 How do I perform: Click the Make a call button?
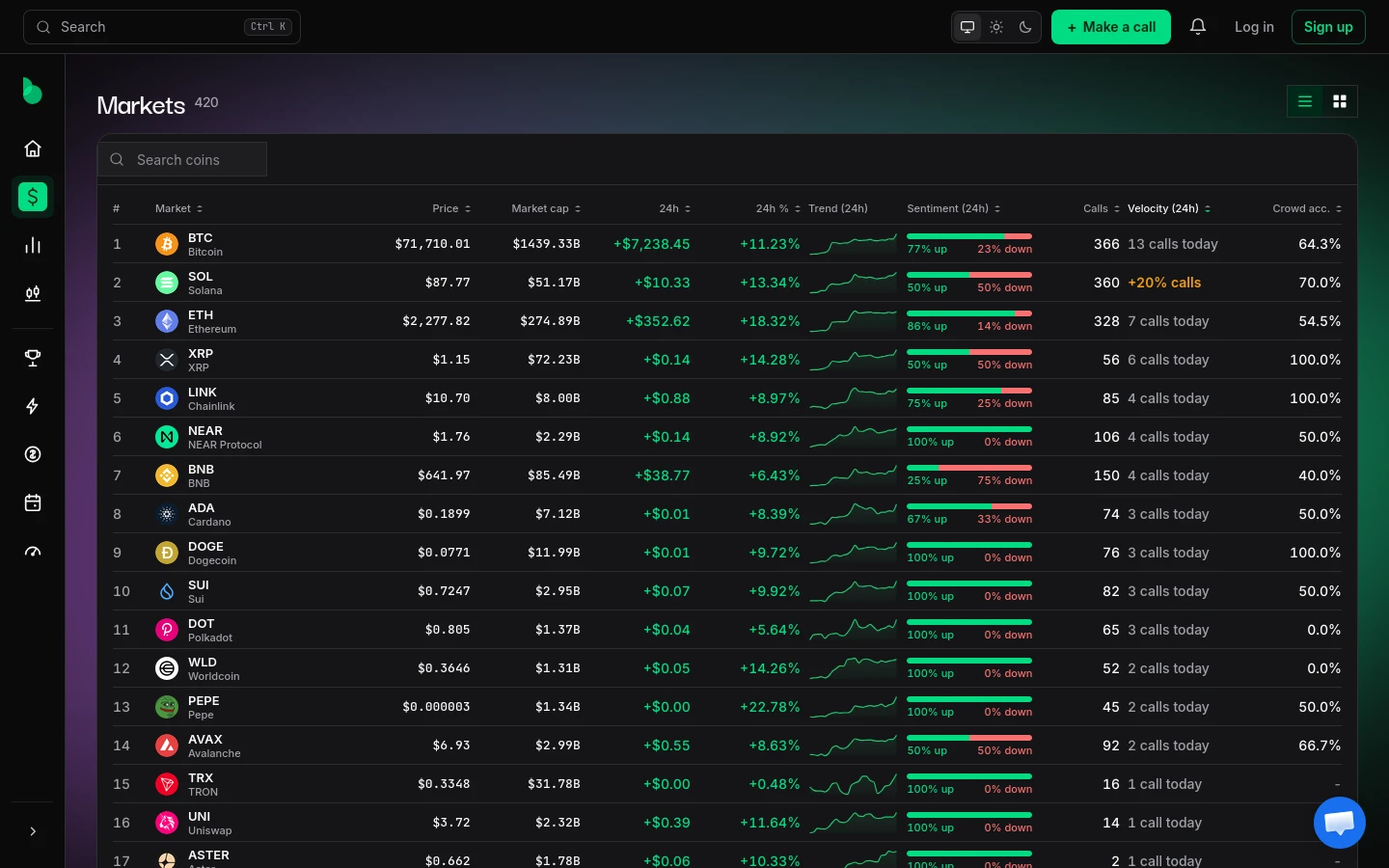pyautogui.click(x=1111, y=27)
